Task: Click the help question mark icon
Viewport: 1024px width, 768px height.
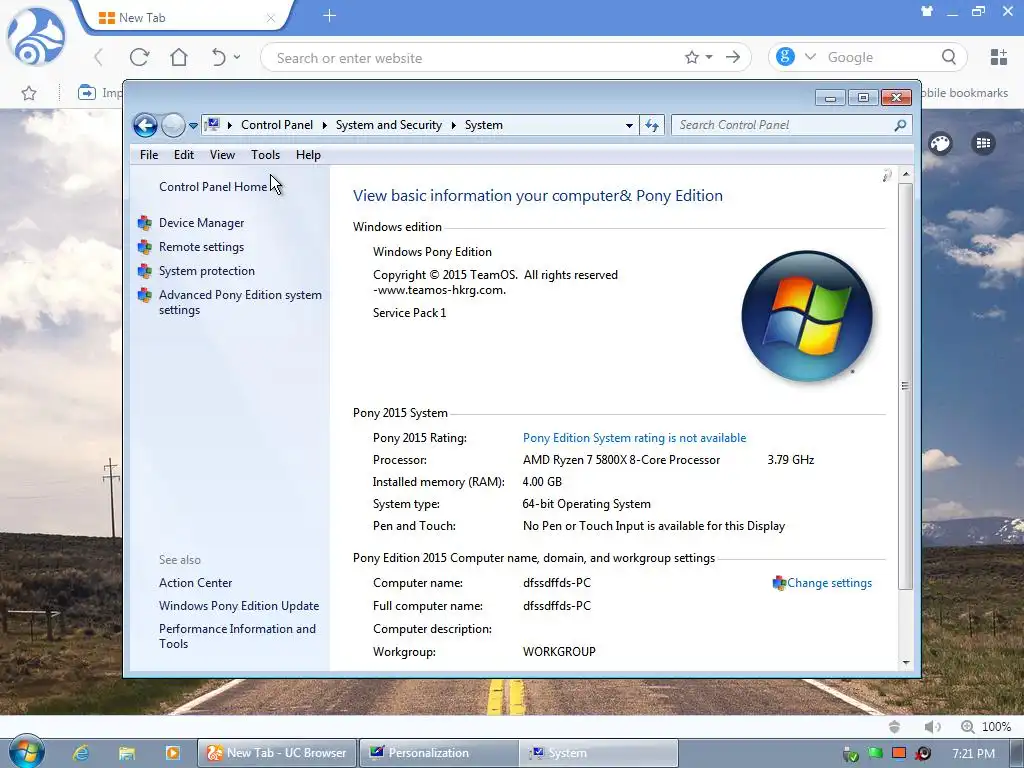Action: tap(887, 175)
